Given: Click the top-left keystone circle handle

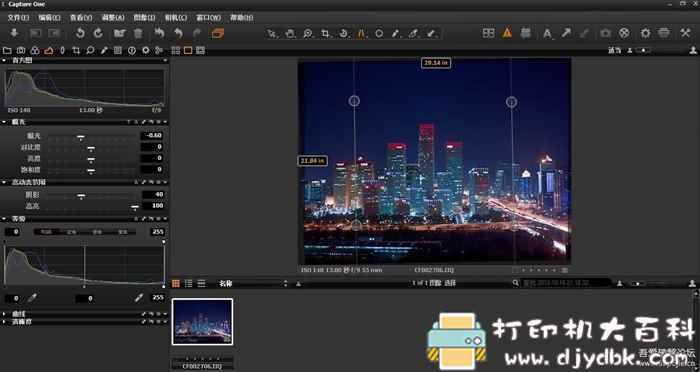Looking at the screenshot, I should (x=354, y=101).
